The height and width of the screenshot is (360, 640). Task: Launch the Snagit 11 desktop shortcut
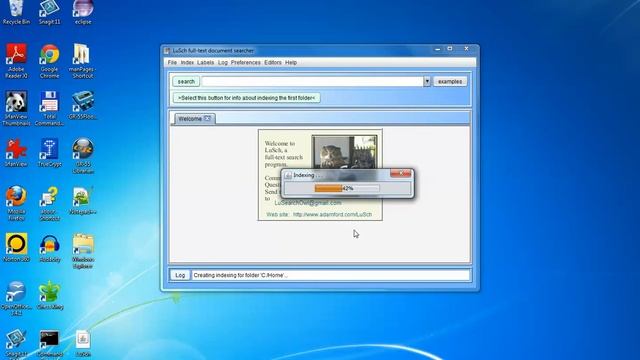coord(49,13)
